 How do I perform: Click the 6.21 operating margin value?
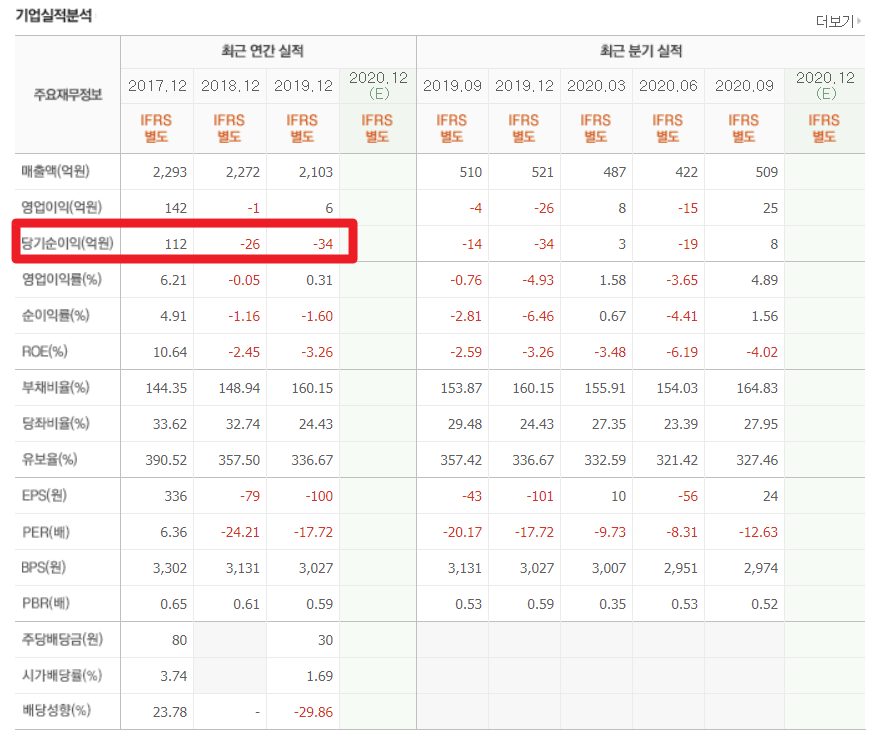pos(174,280)
